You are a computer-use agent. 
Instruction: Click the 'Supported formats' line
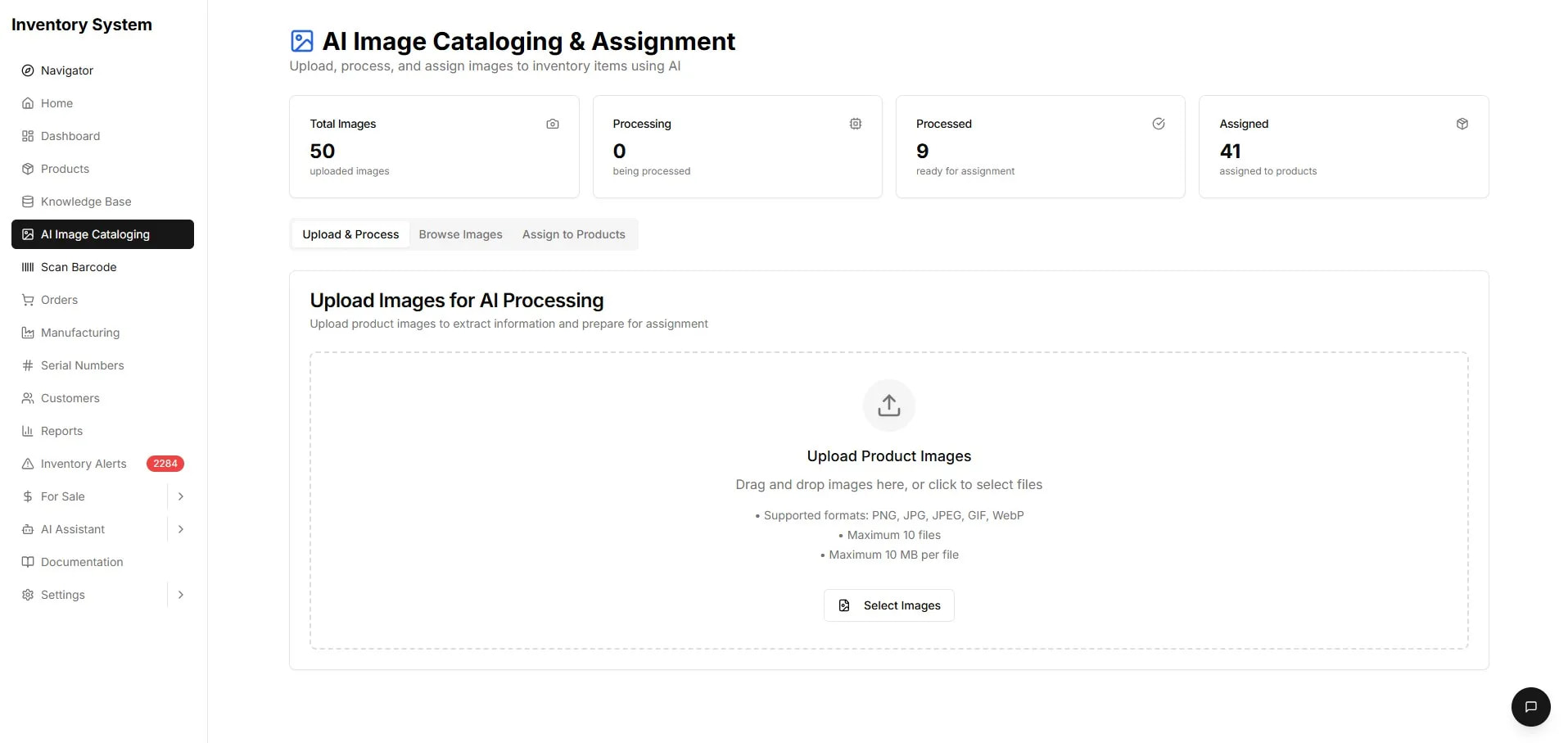889,515
